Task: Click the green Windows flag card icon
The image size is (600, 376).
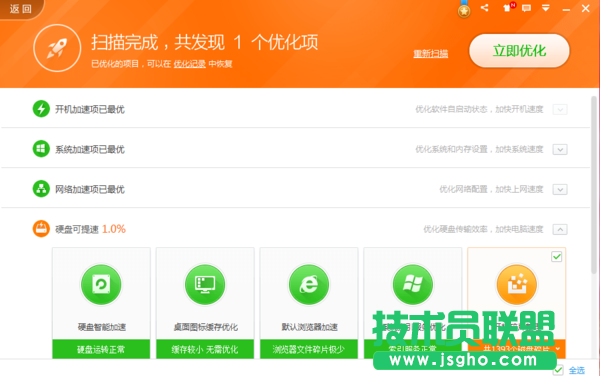Action: click(x=413, y=285)
